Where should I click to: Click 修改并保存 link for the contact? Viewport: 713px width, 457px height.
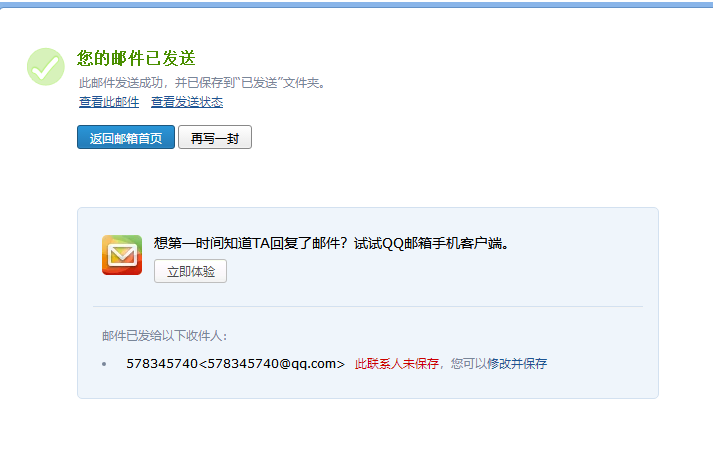pos(517,364)
